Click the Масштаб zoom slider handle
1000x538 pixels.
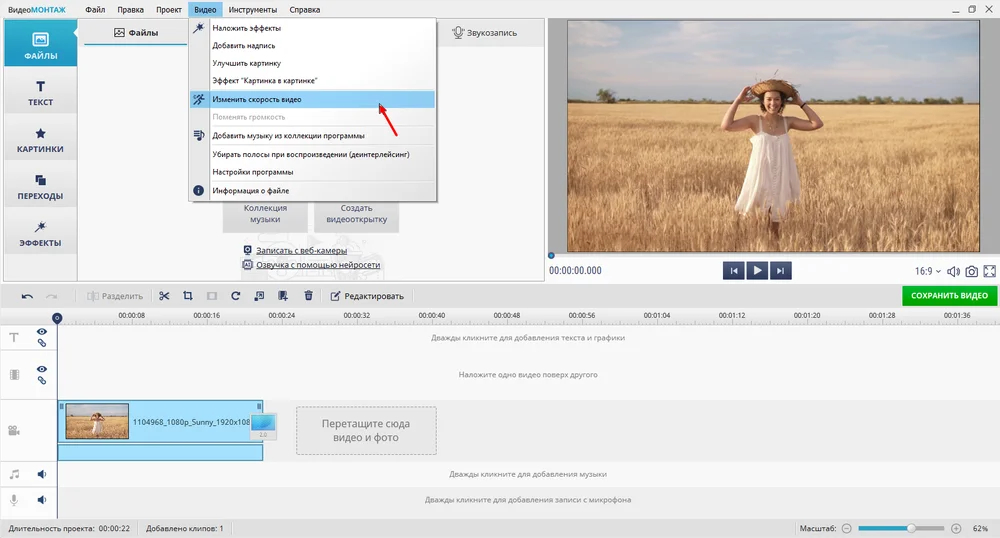[911, 528]
